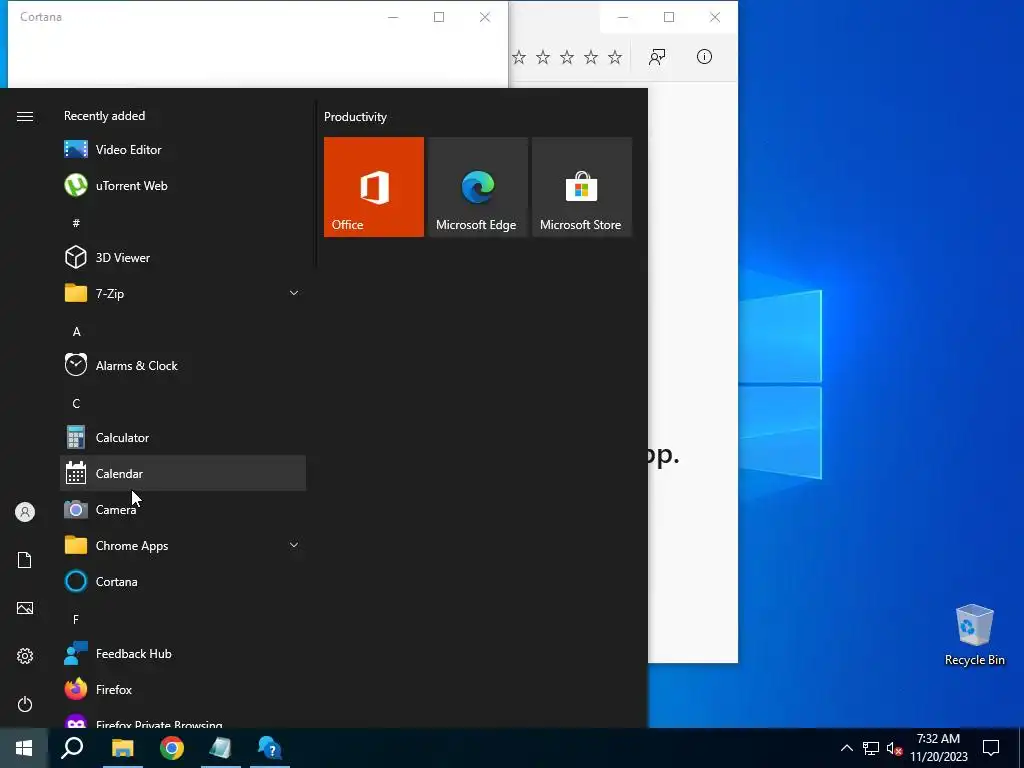
Task: Open the notification center icon
Action: point(991,748)
